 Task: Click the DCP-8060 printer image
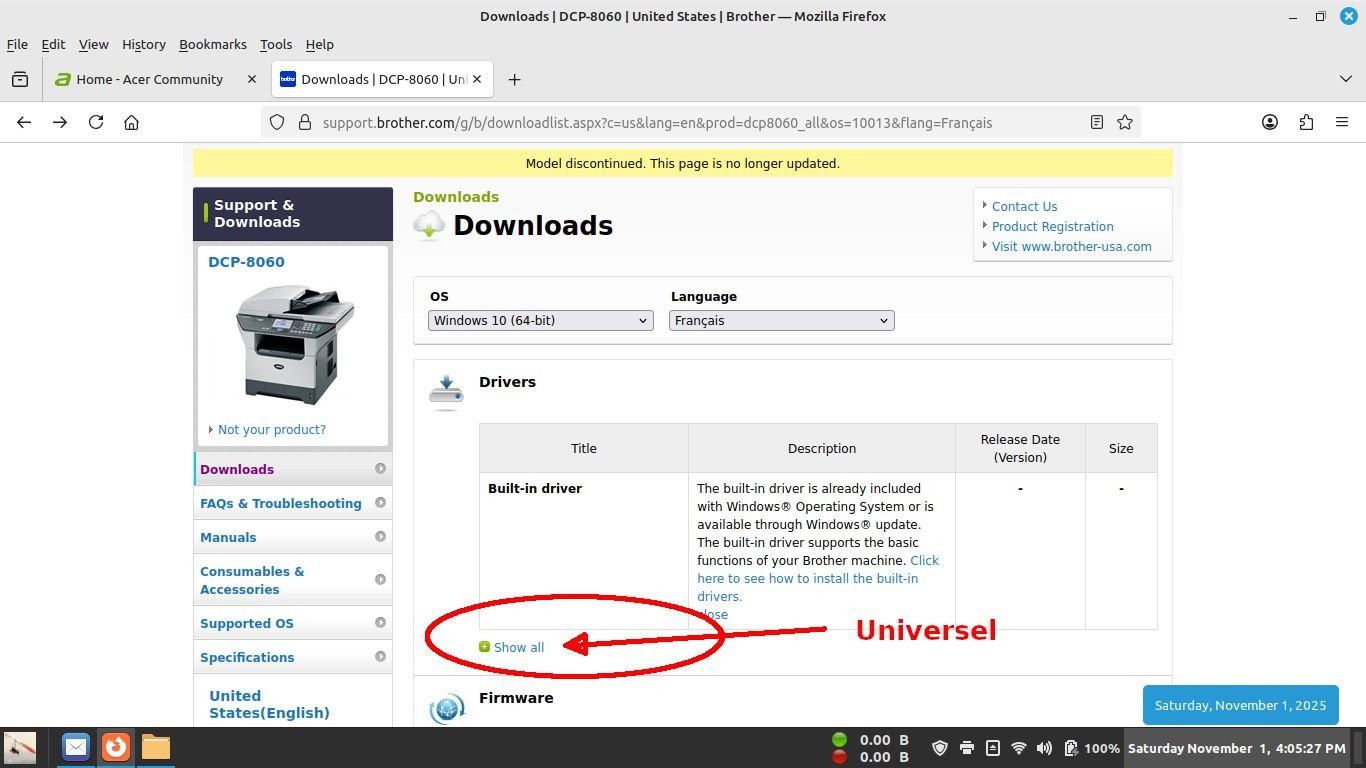coord(295,345)
